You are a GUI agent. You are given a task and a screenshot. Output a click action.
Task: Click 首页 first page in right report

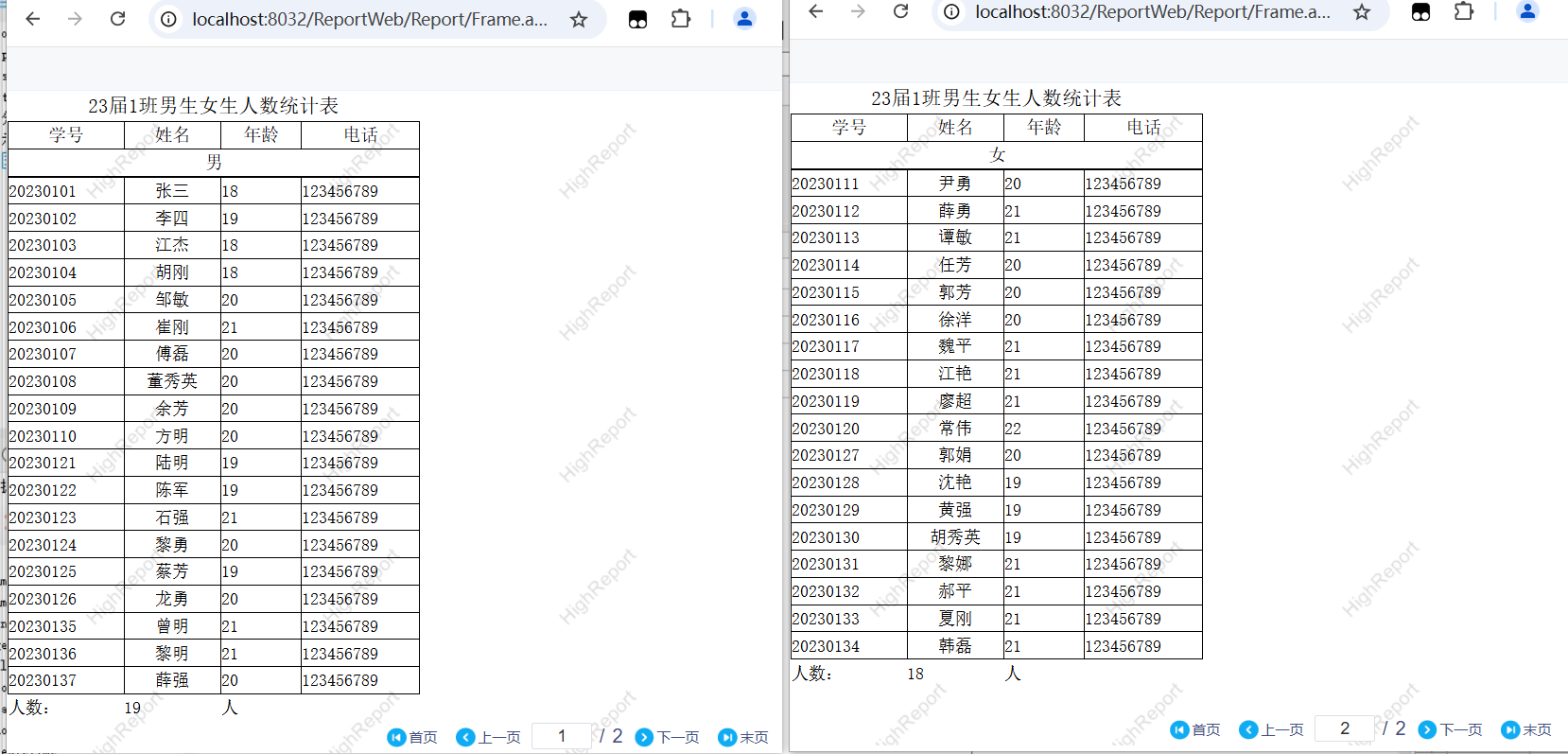(x=1195, y=729)
